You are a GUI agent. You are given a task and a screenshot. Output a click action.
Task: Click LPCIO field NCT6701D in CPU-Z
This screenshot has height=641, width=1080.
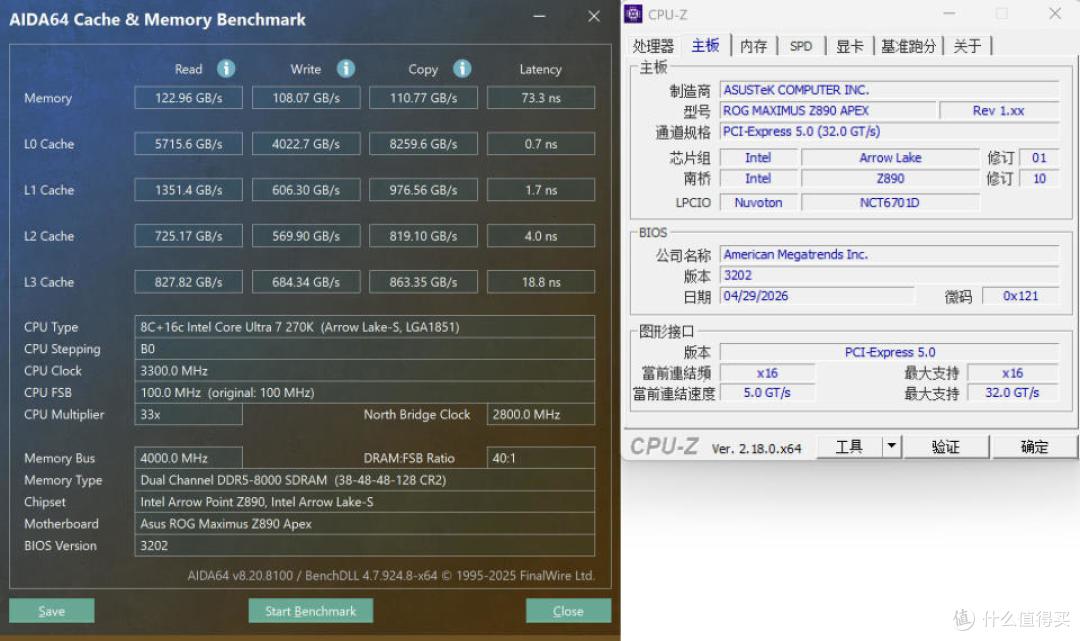click(890, 202)
